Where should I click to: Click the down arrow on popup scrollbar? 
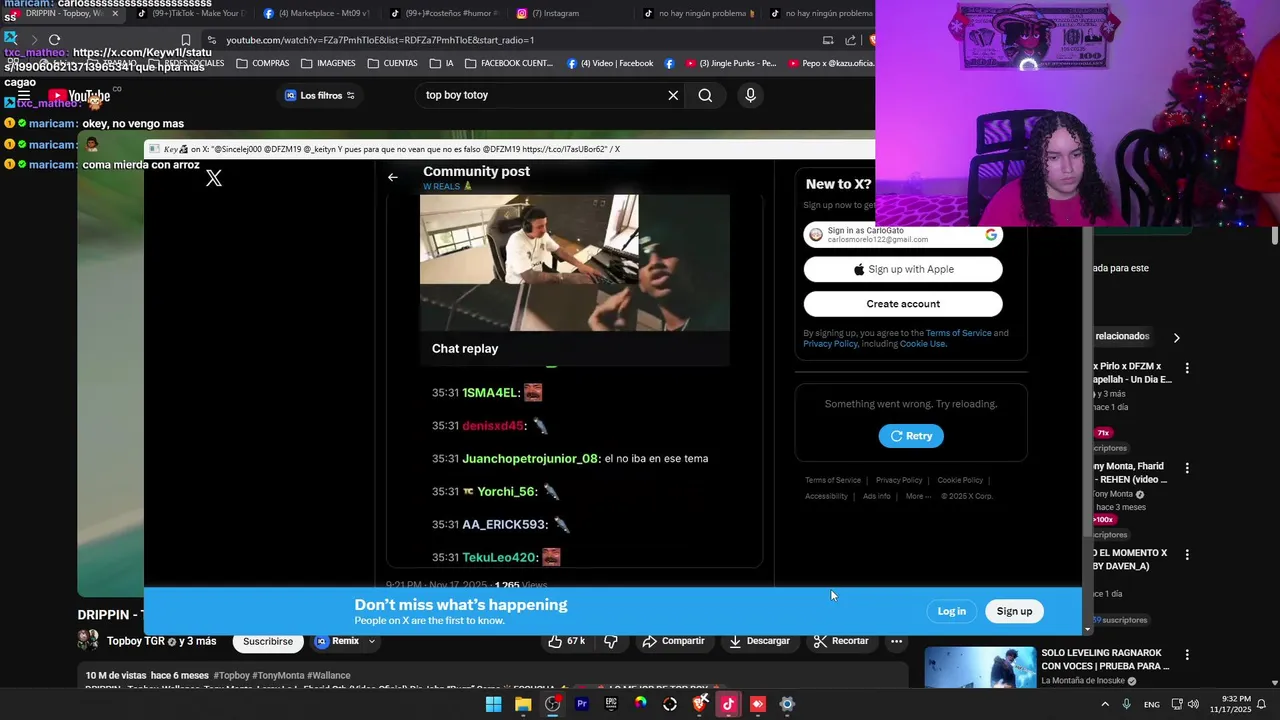pyautogui.click(x=1088, y=630)
